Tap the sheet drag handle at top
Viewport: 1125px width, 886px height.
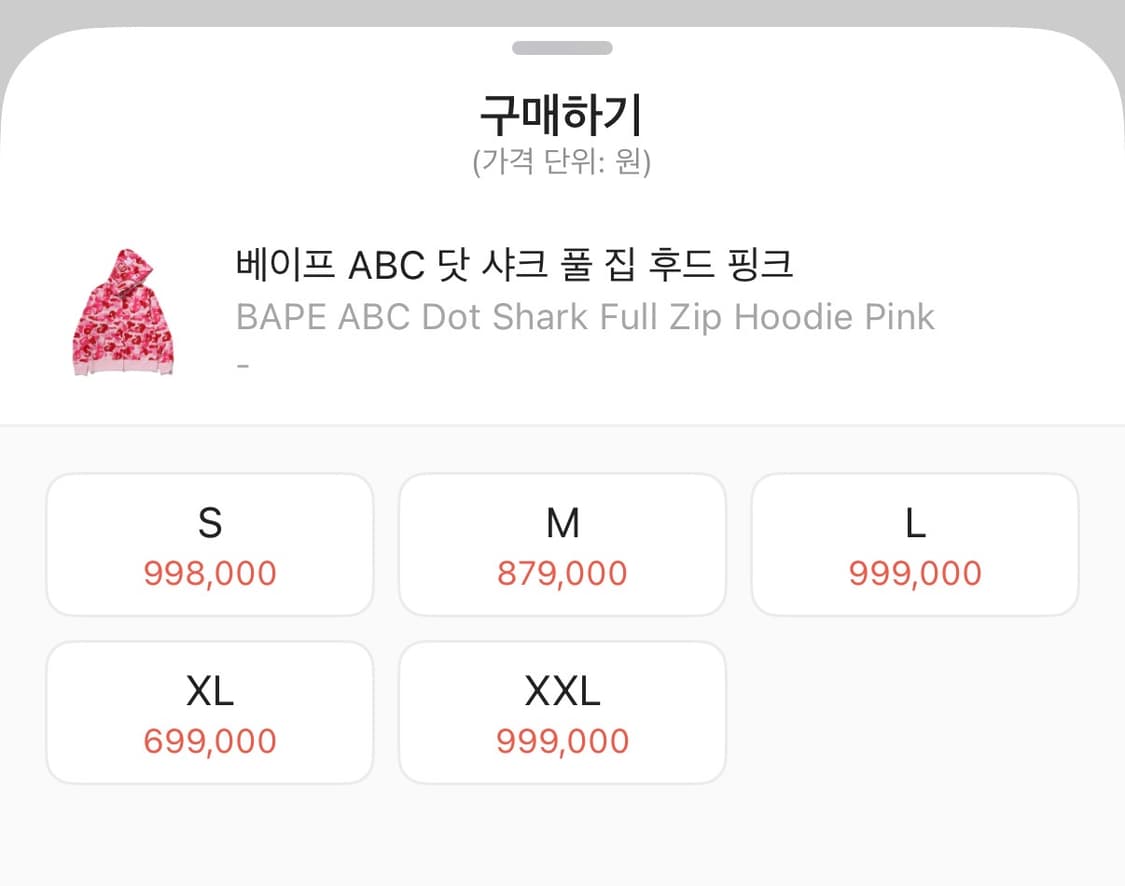(562, 47)
